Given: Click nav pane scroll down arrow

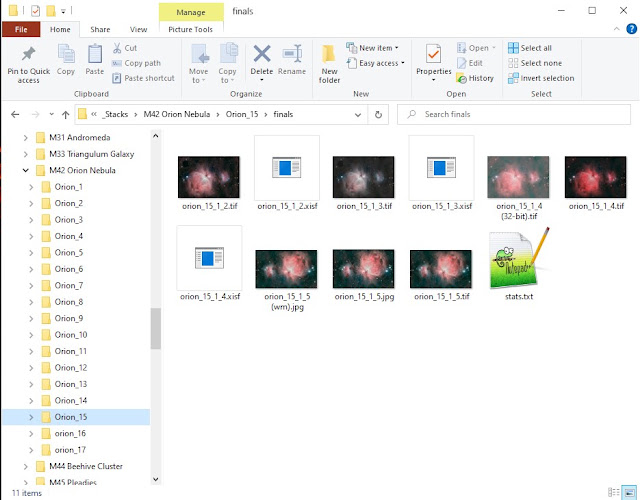Looking at the screenshot, I should click(156, 479).
